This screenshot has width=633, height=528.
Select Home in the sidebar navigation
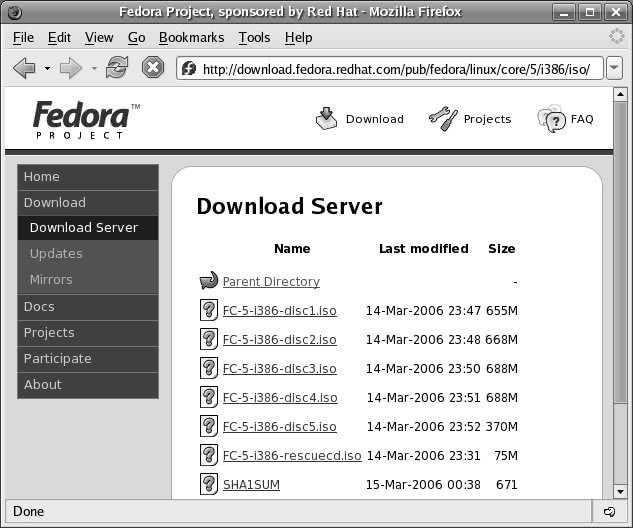point(88,177)
